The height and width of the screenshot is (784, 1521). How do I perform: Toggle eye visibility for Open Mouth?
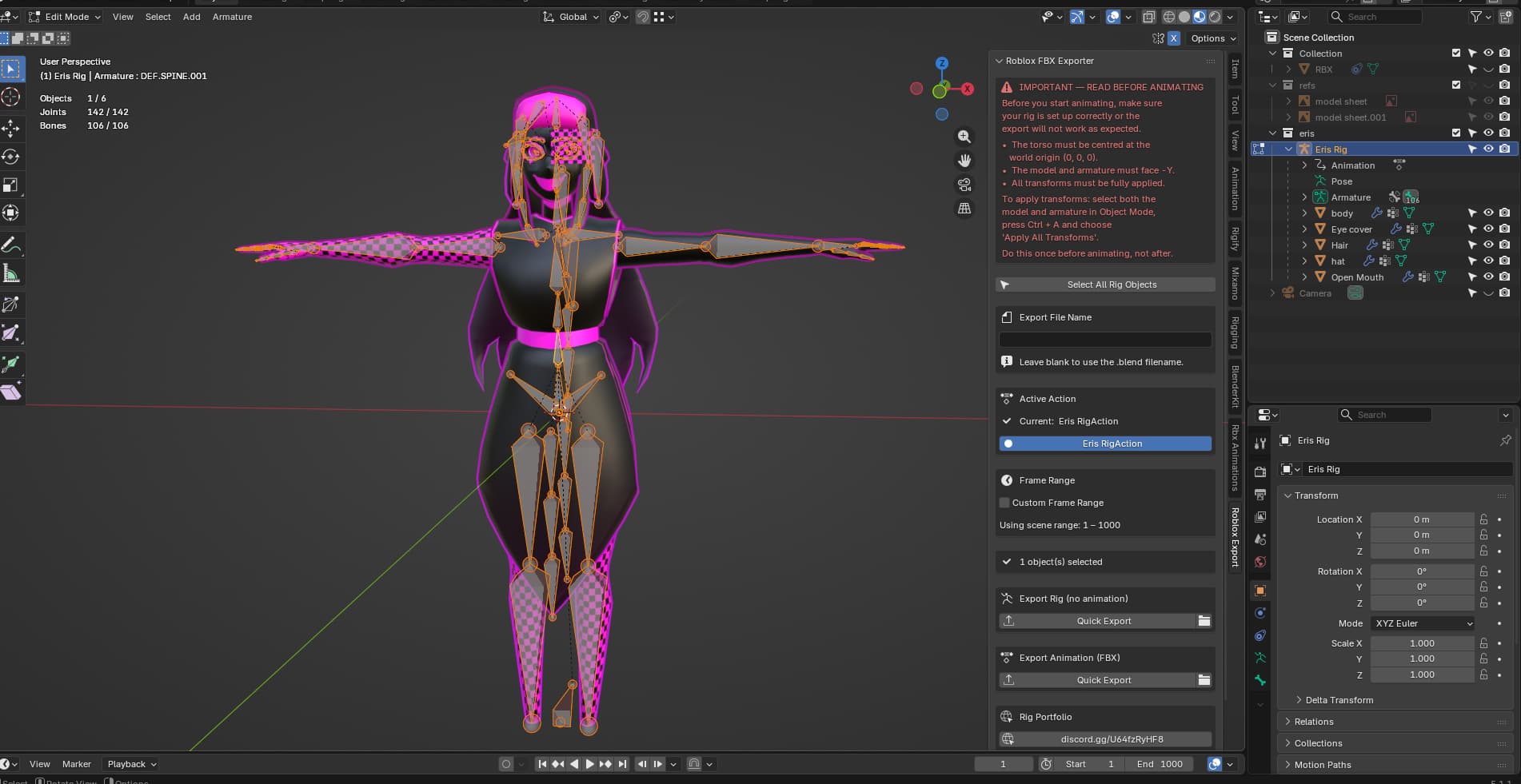point(1488,277)
